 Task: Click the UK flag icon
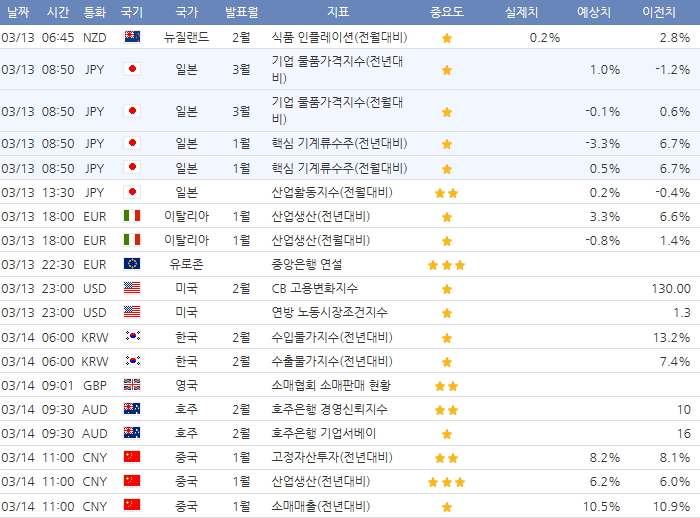tap(132, 384)
